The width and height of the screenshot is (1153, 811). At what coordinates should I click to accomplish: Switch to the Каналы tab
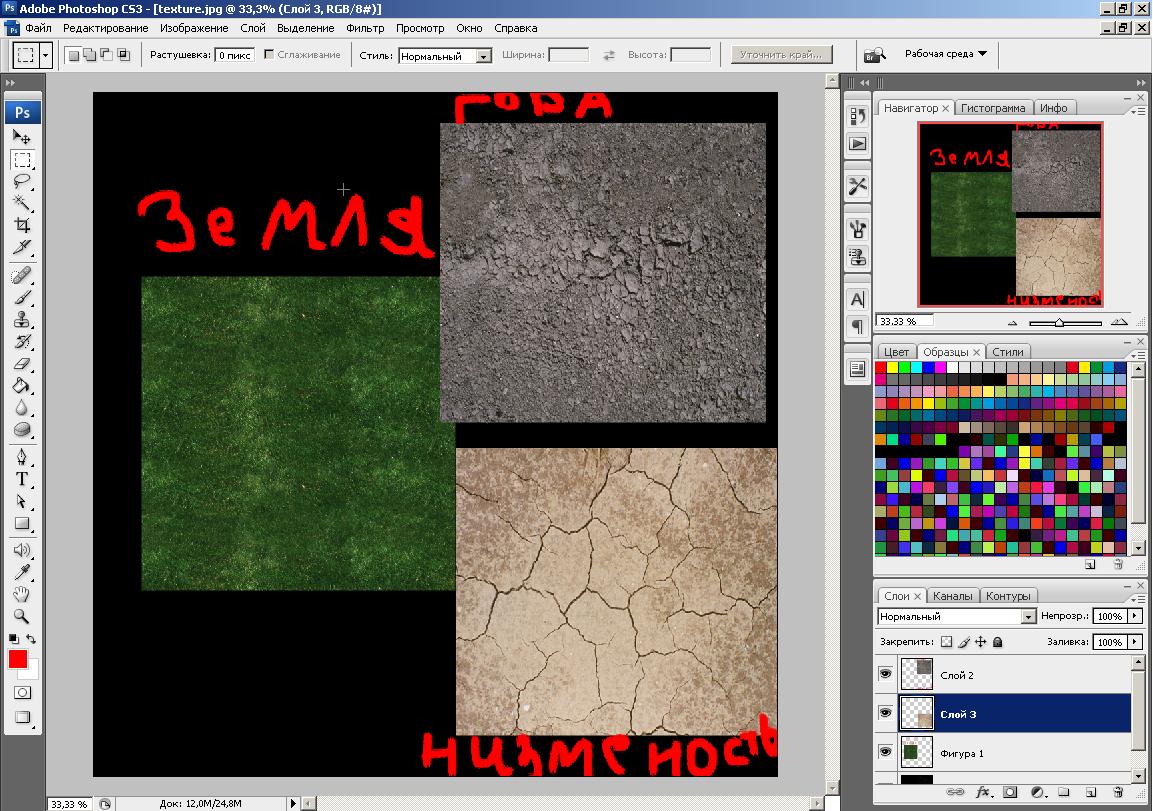[952, 596]
